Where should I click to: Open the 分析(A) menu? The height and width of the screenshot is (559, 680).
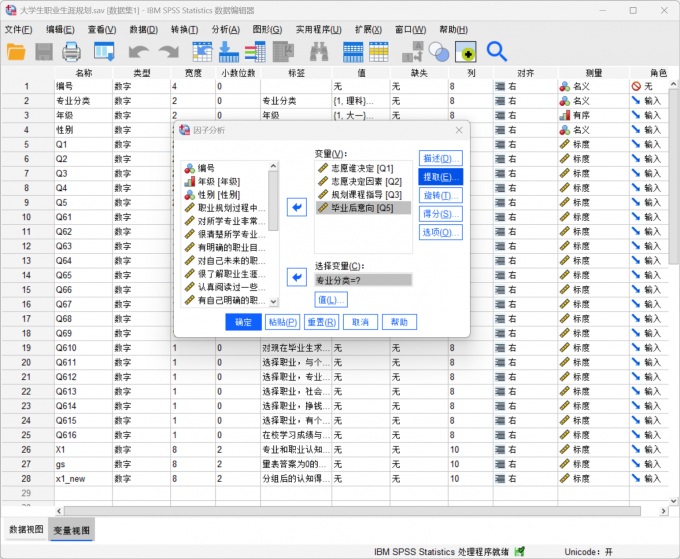pyautogui.click(x=226, y=29)
